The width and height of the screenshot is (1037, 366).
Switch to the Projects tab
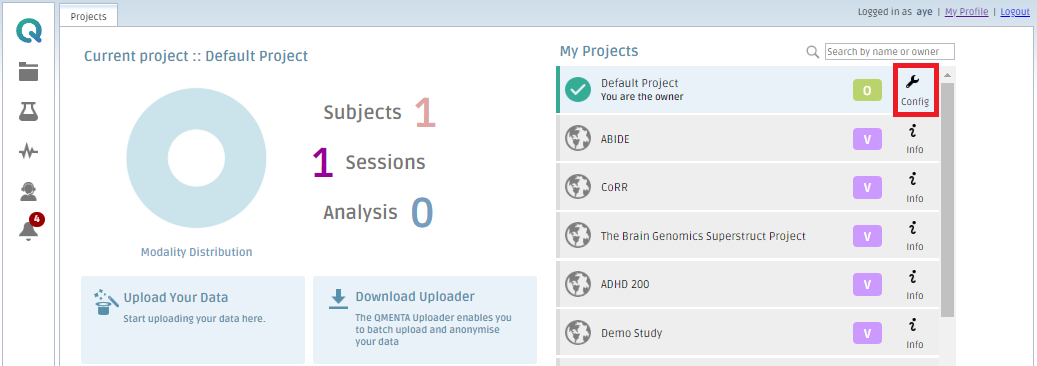(89, 17)
